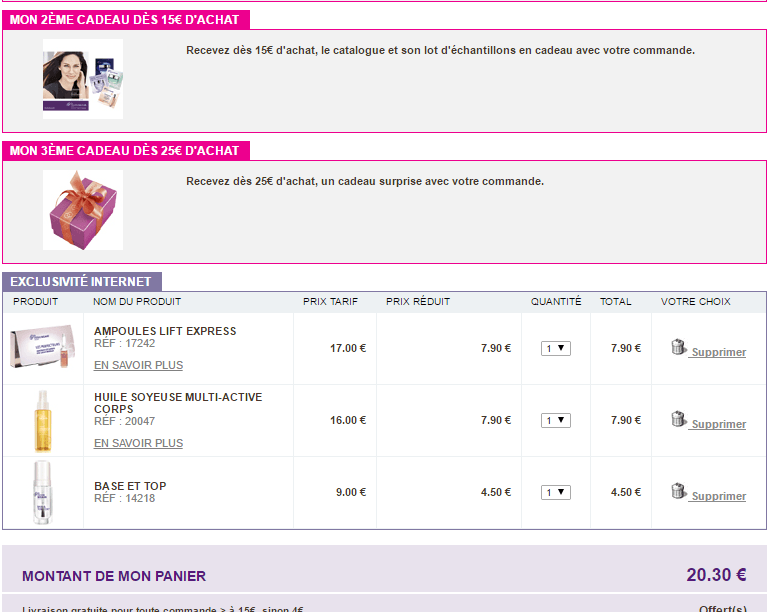Screen dimensions: 767x612
Task: Open En savoir plus for Ampoules Lift Express
Action: click(138, 366)
